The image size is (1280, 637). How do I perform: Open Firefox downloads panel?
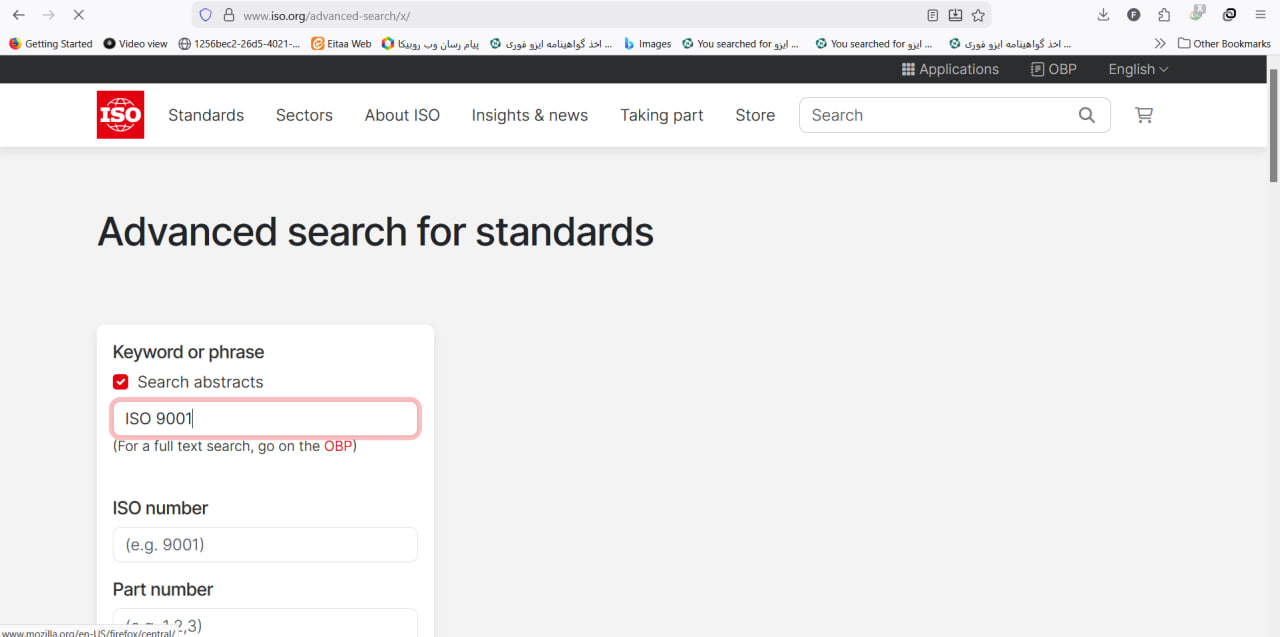pyautogui.click(x=1103, y=15)
